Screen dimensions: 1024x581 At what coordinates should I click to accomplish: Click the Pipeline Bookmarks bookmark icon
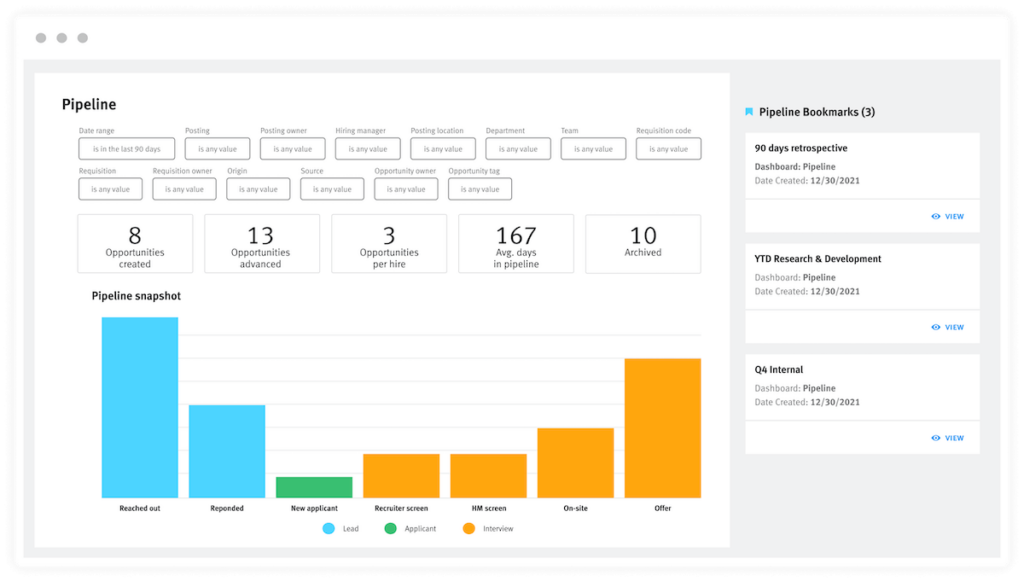[x=749, y=112]
